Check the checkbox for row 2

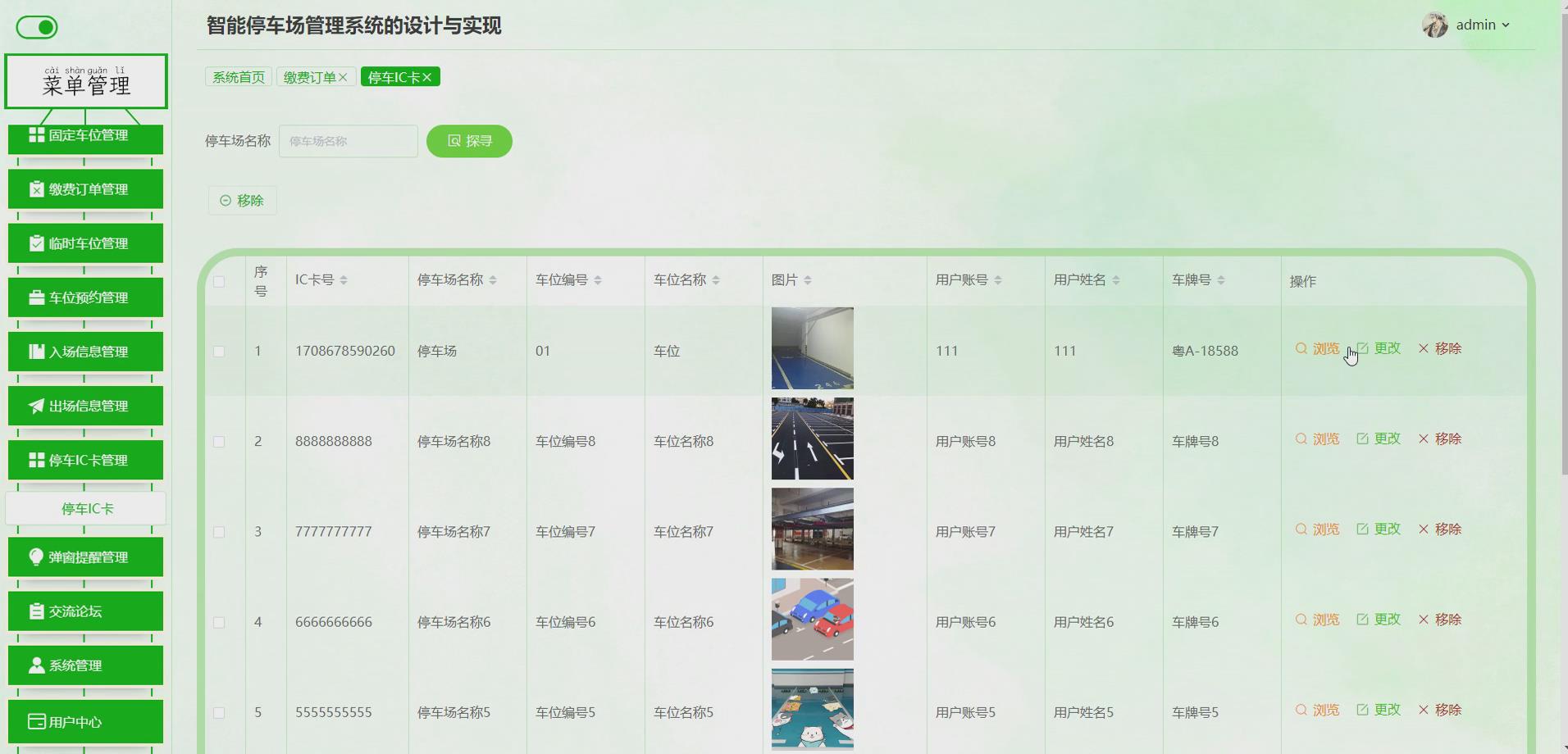tap(219, 441)
